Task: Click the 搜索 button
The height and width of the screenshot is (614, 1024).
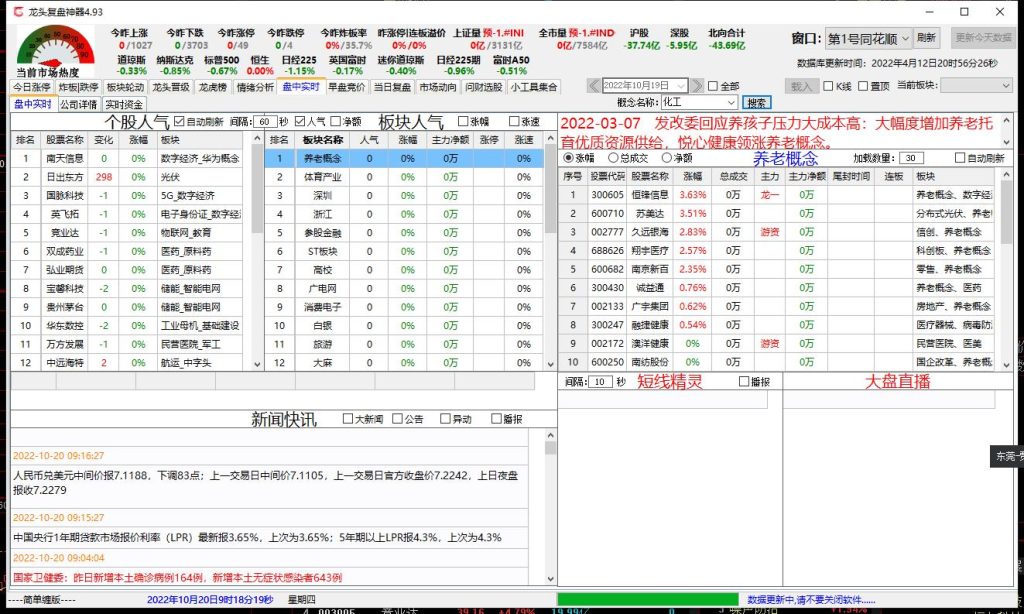Action: (757, 102)
